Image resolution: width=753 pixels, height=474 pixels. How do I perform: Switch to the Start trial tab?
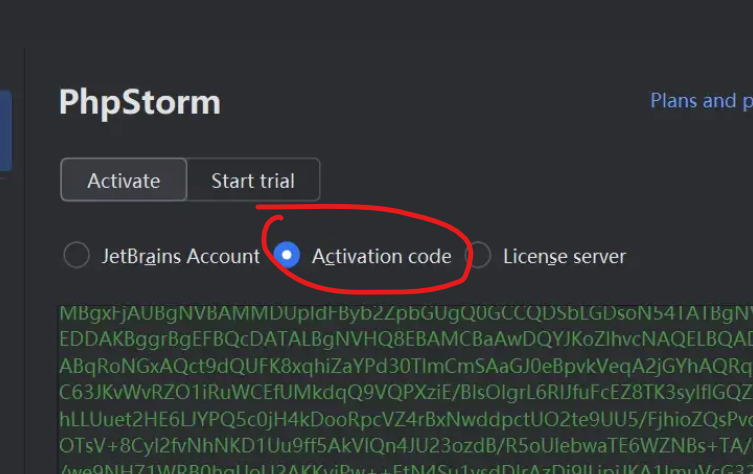(x=253, y=180)
